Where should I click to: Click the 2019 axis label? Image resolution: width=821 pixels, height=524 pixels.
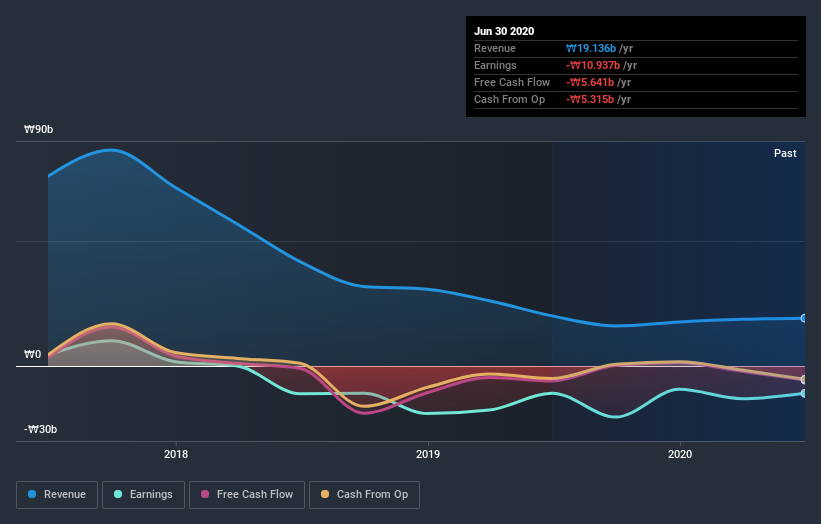(428, 454)
